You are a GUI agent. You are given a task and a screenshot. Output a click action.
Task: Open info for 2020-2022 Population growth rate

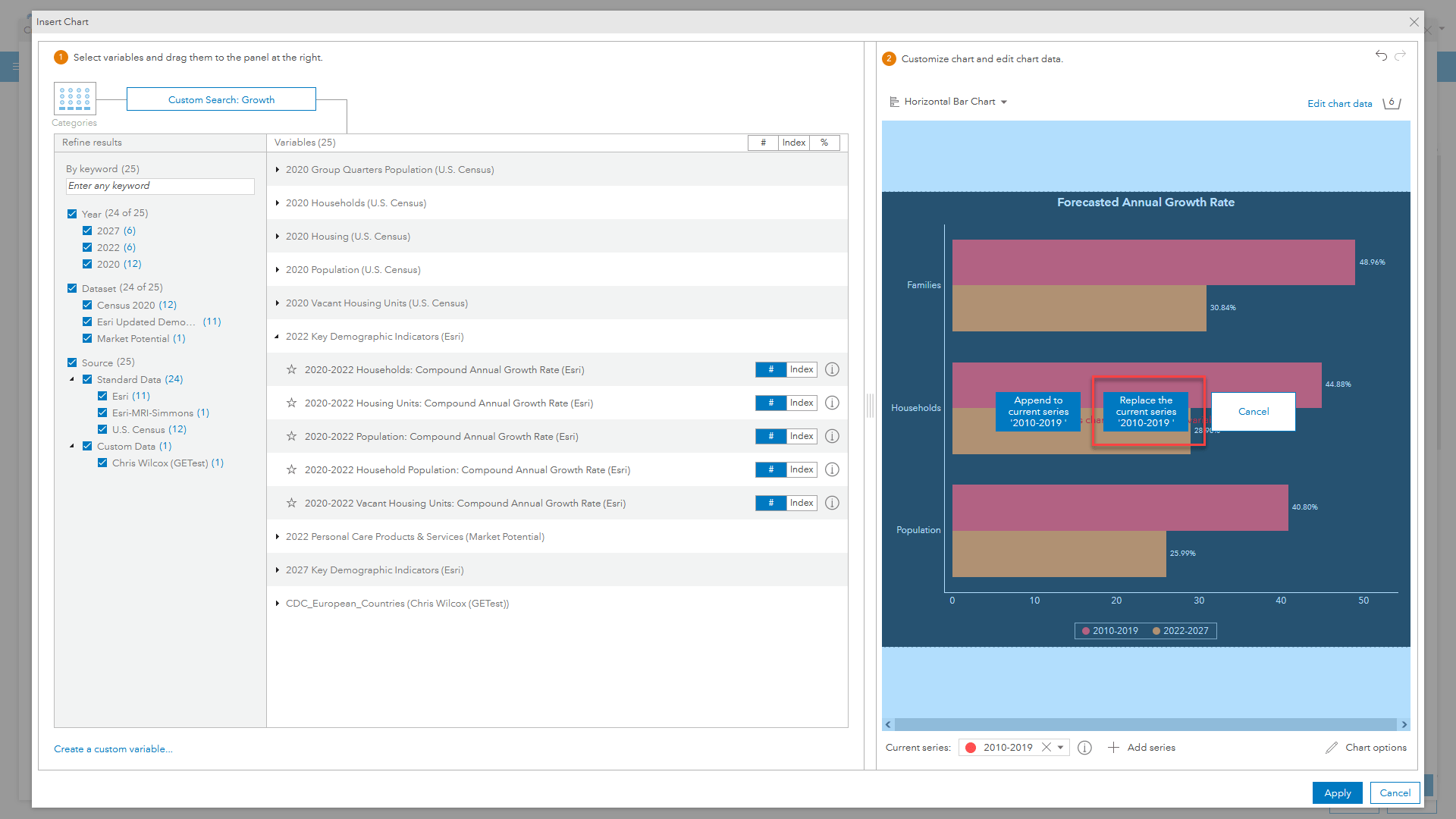point(832,436)
